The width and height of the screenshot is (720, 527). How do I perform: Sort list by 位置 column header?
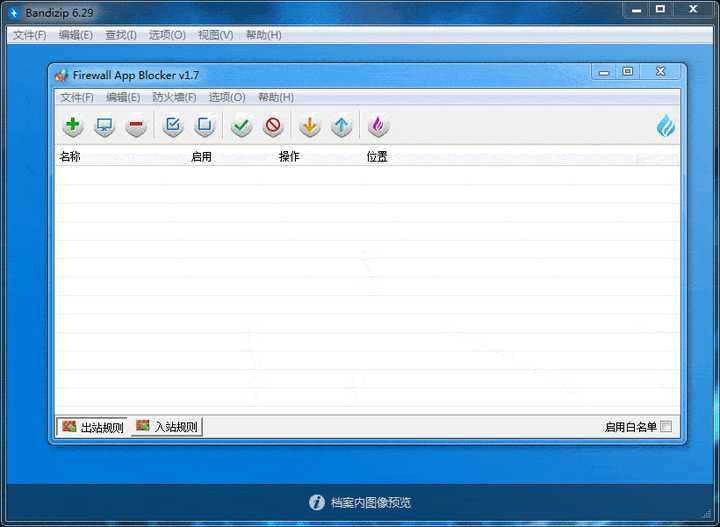point(377,157)
